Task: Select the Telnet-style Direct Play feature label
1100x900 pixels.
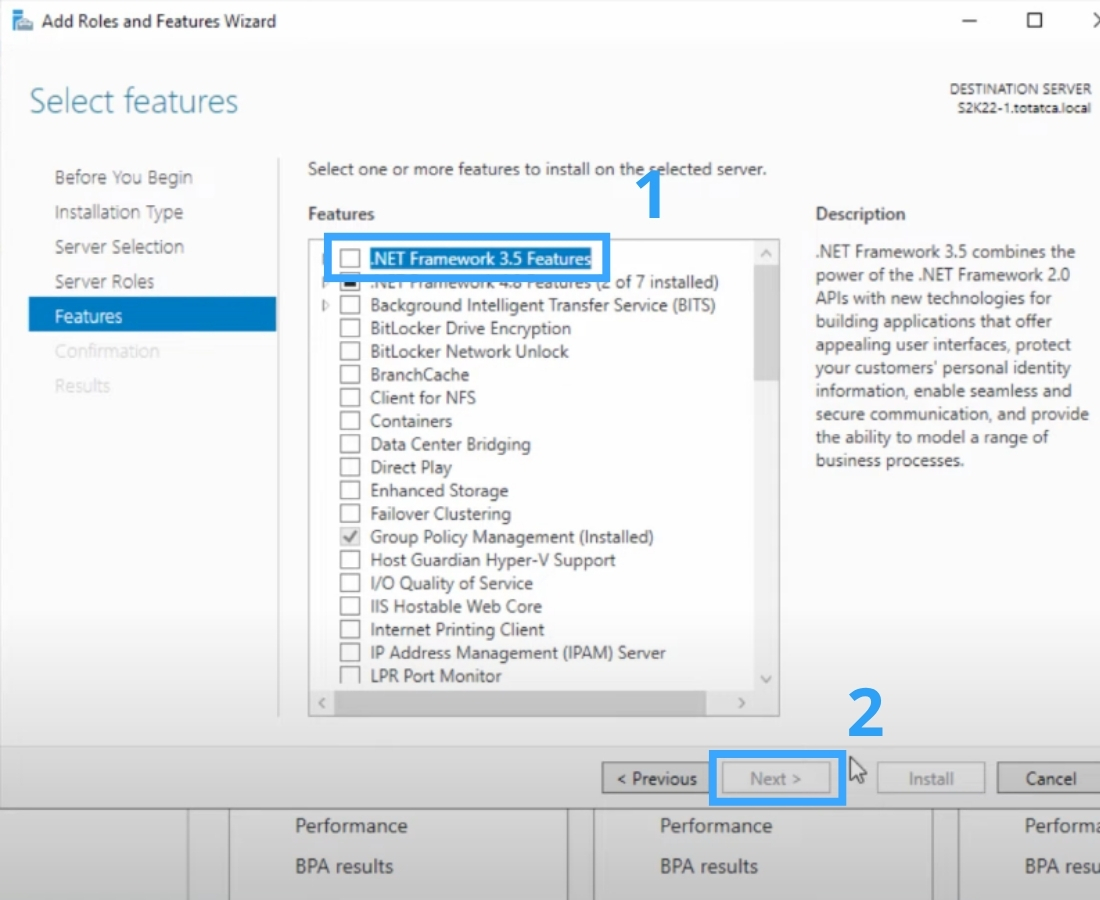Action: pos(411,467)
